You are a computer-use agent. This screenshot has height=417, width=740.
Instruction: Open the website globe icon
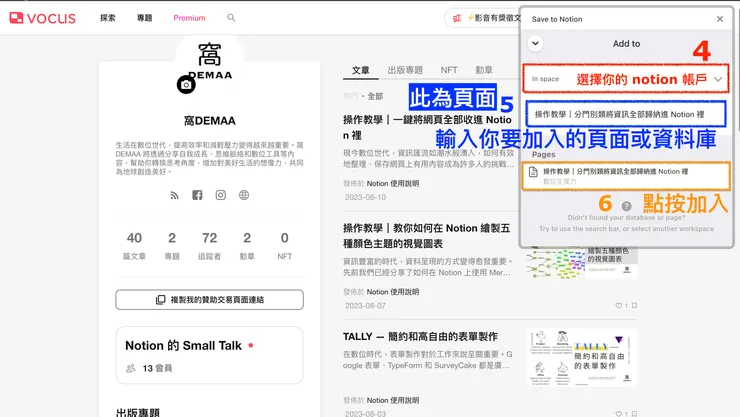(x=244, y=195)
